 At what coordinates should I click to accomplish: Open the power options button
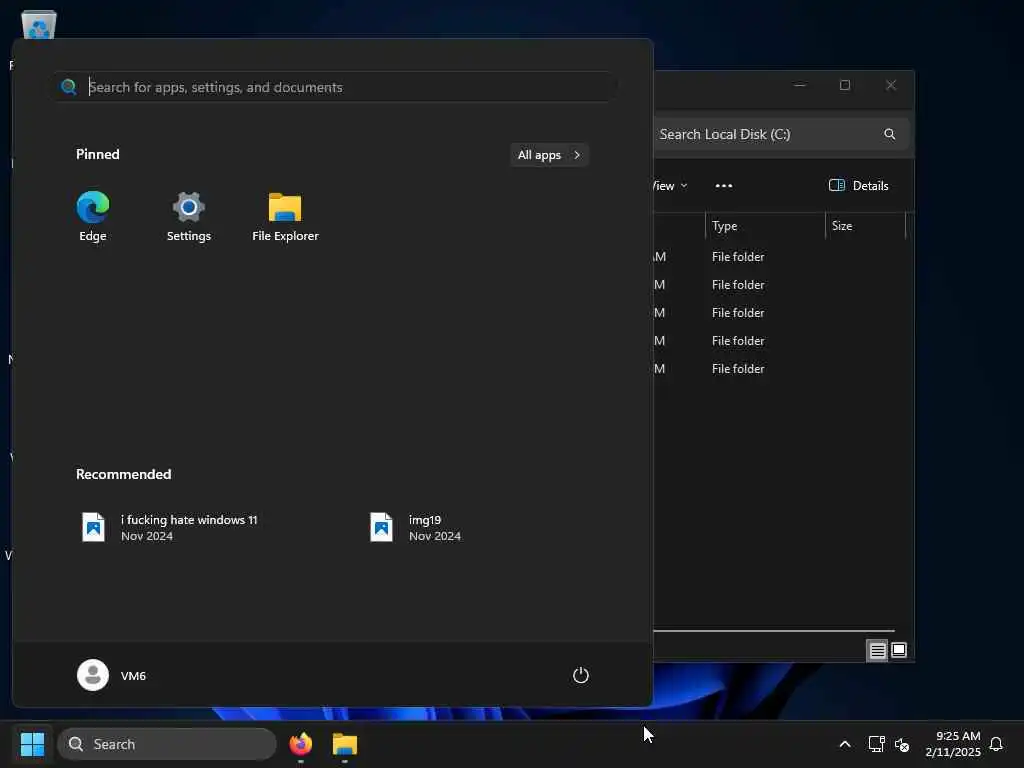[581, 675]
